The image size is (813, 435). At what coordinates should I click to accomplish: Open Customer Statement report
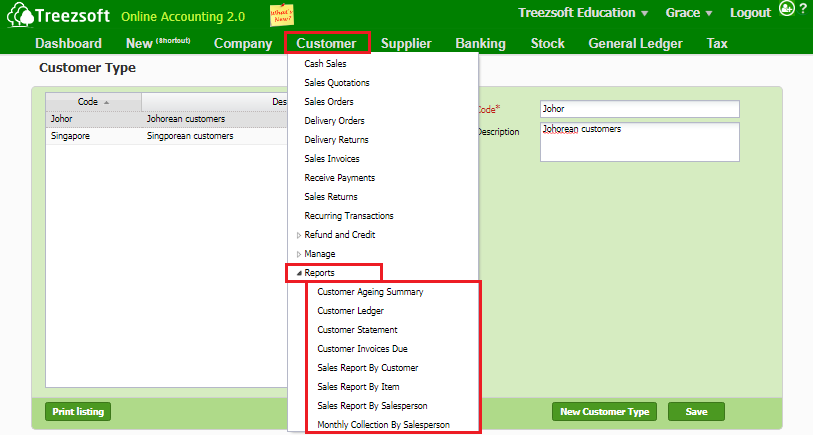coord(357,330)
